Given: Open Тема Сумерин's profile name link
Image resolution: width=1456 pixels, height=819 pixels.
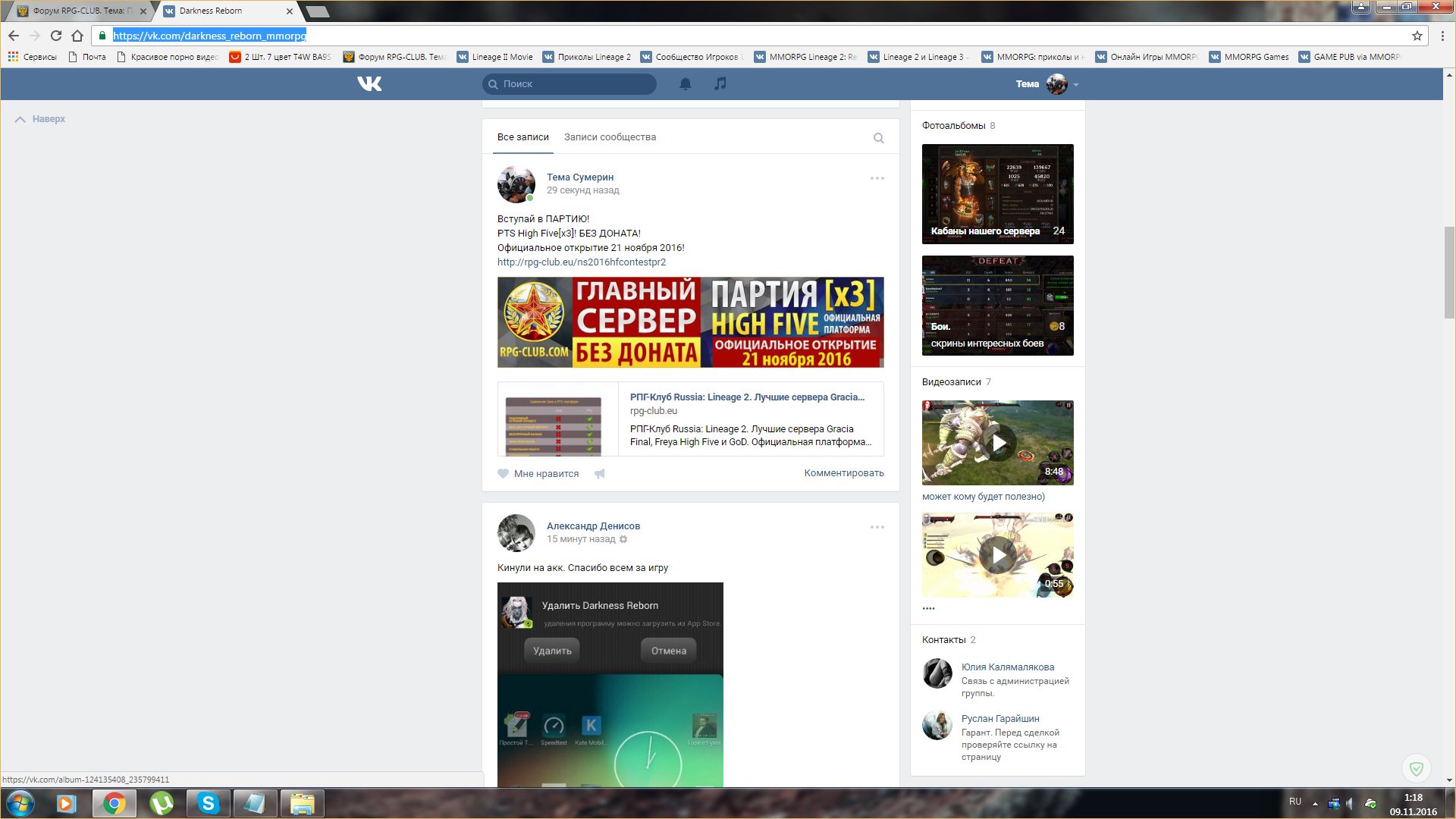Looking at the screenshot, I should [x=580, y=177].
